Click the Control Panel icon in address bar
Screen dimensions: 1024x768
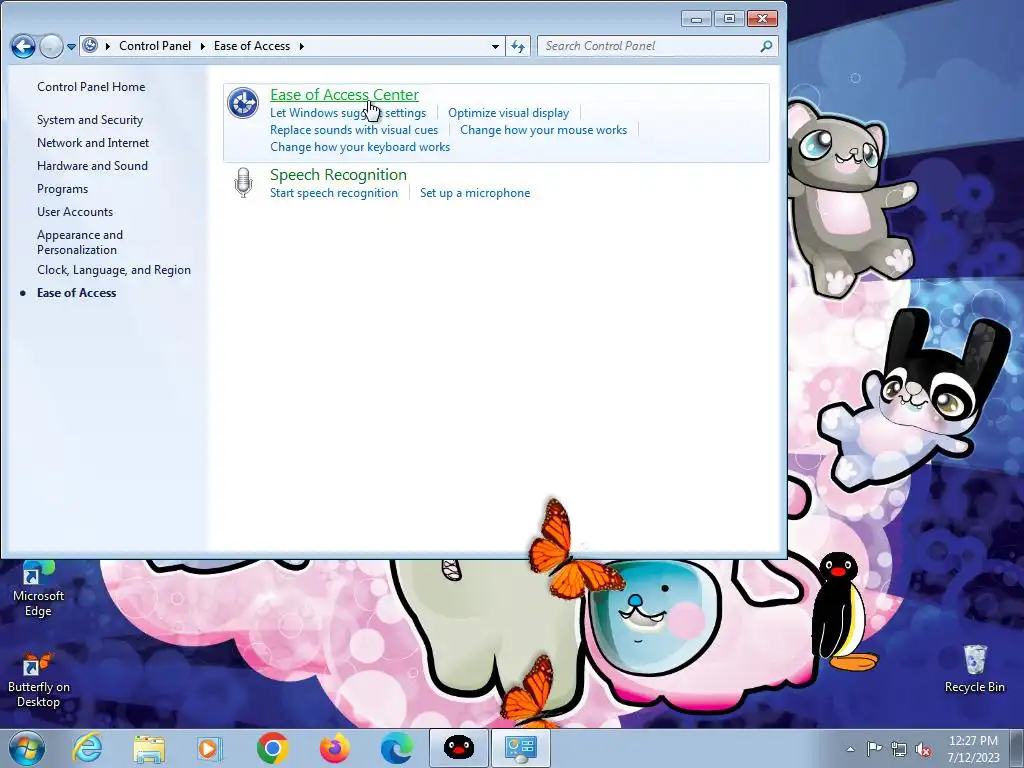tap(90, 45)
